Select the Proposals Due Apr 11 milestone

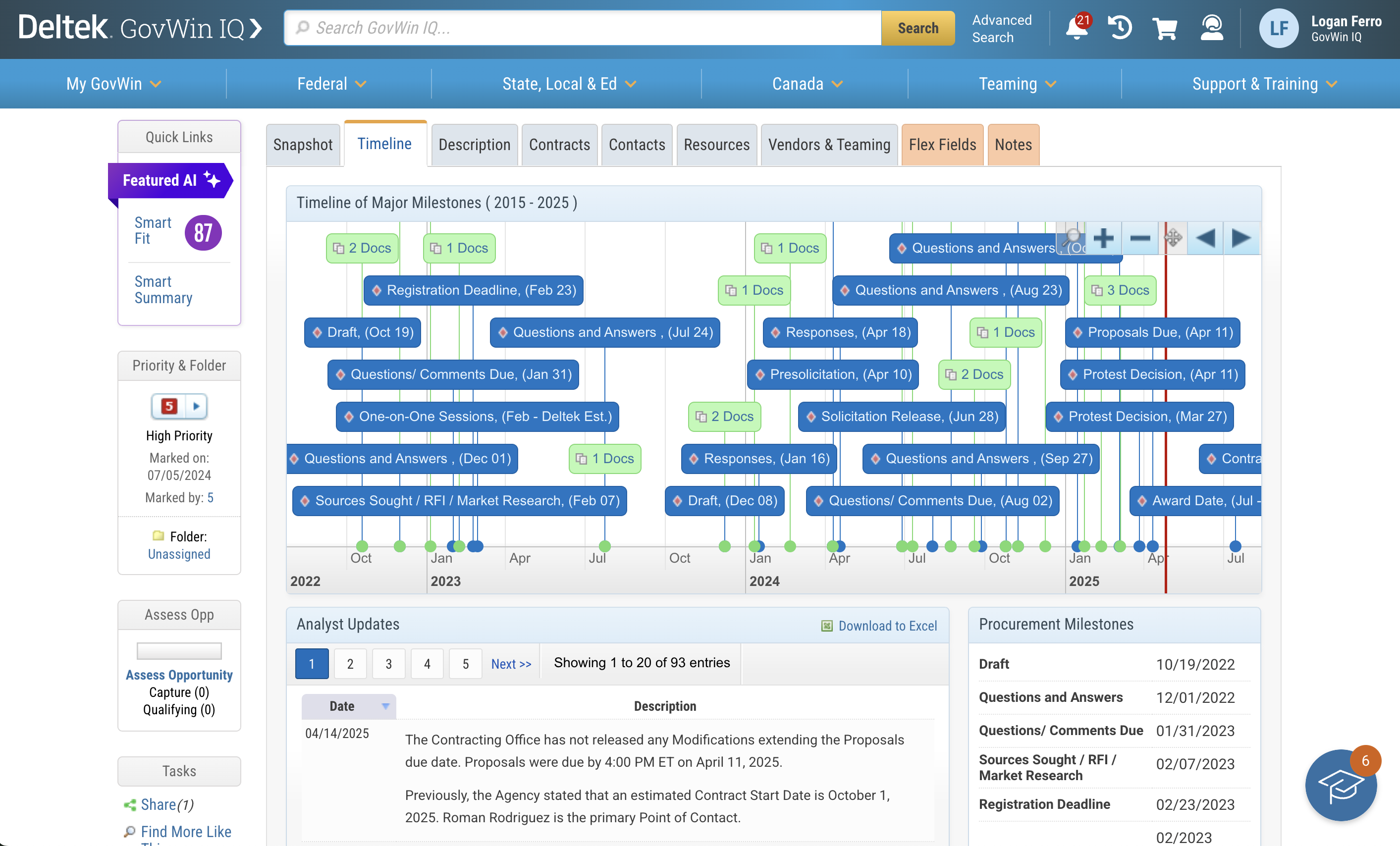click(x=1152, y=332)
